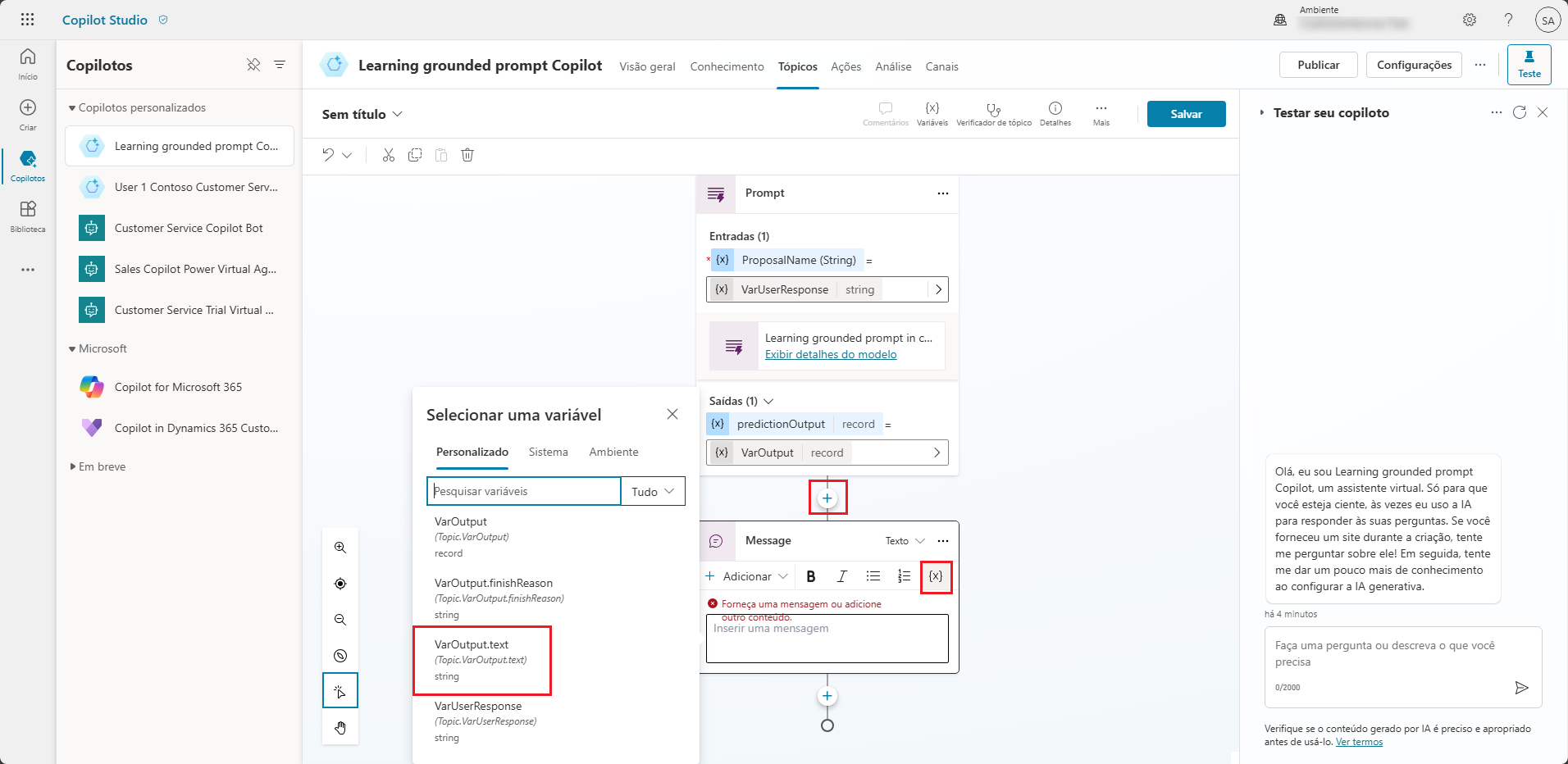The height and width of the screenshot is (764, 1568).
Task: Close the Selecionar uma variável dialog
Action: pos(672,414)
